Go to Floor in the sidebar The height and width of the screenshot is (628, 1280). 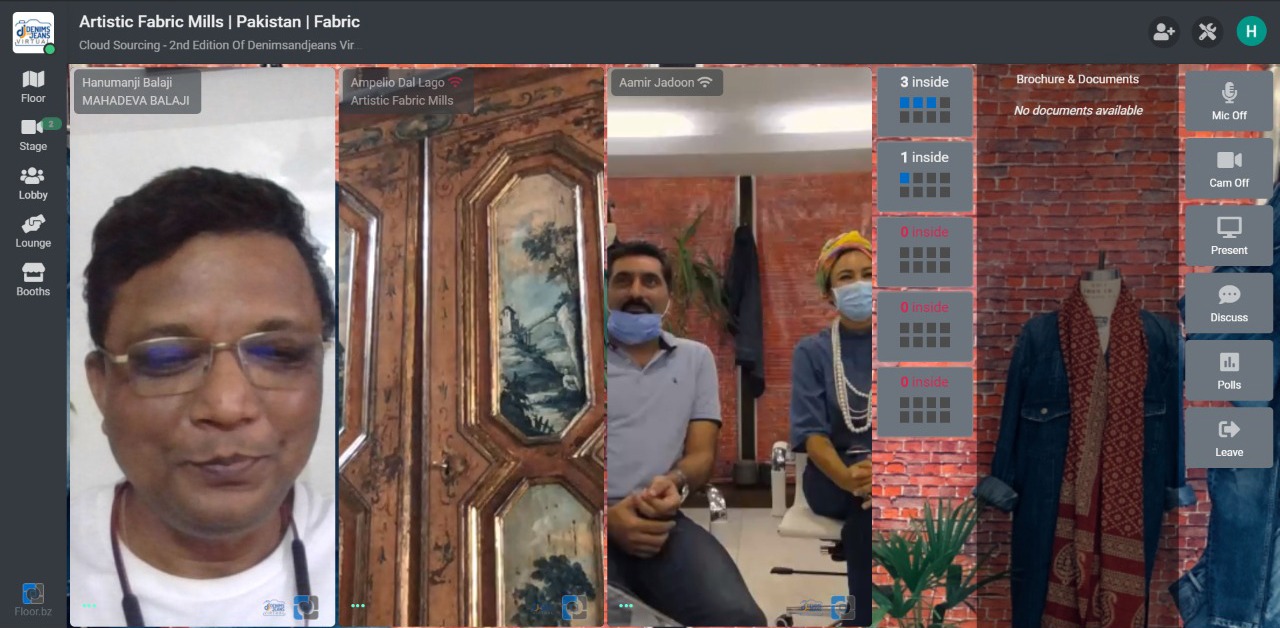[33, 87]
